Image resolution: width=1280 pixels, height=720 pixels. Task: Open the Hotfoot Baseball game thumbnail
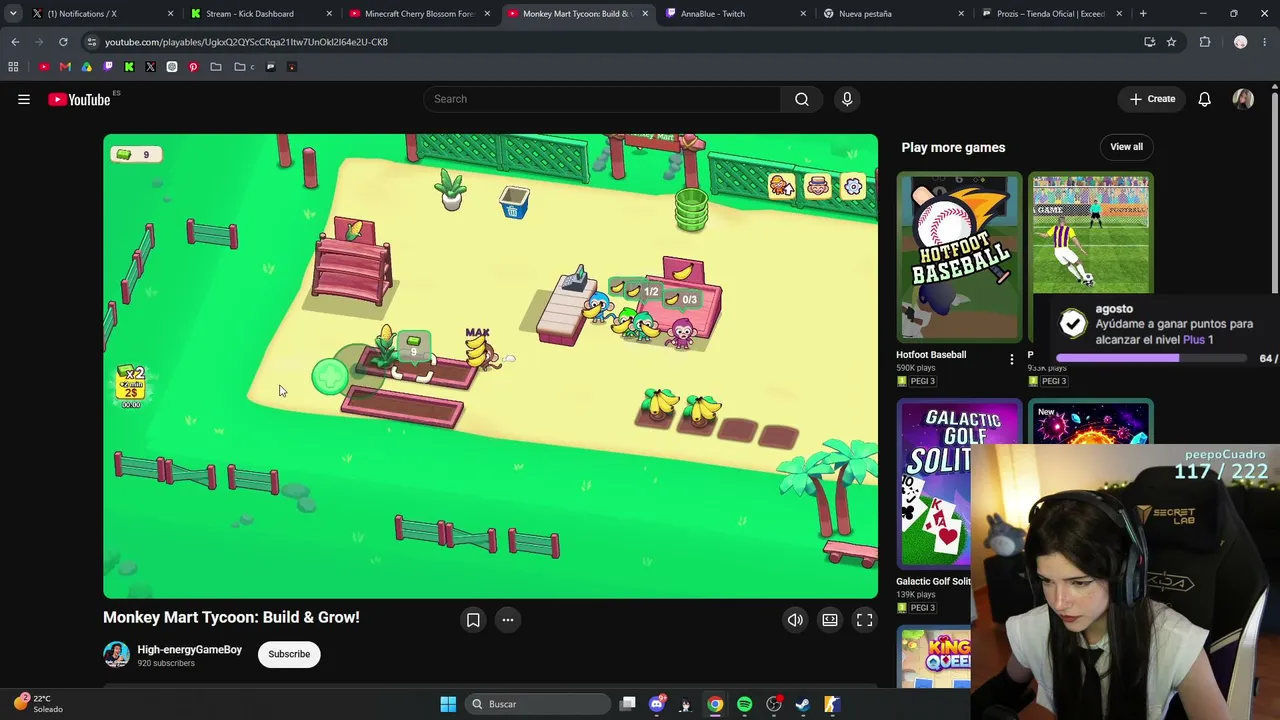pos(960,256)
